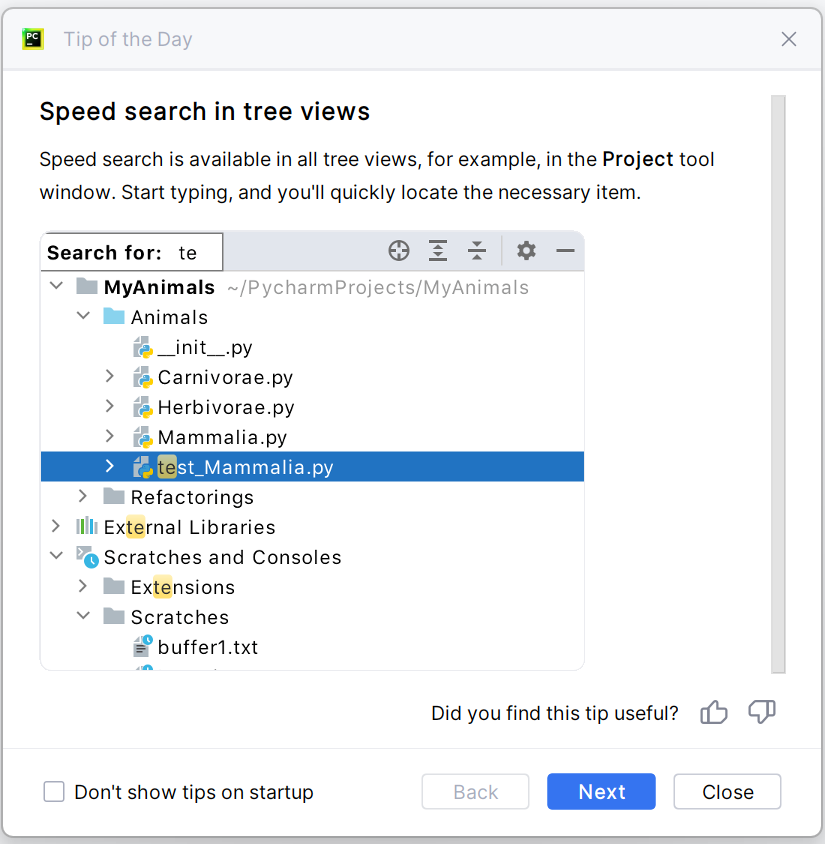Expand the External Libraries node
The height and width of the screenshot is (844, 825).
57,527
